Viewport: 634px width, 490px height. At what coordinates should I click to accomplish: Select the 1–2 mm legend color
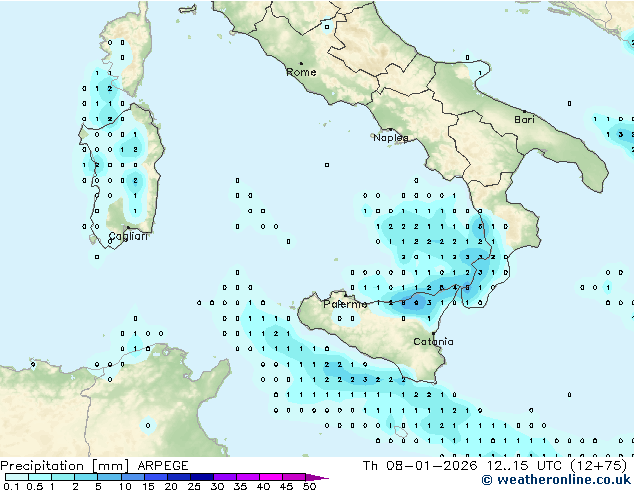pos(63,477)
